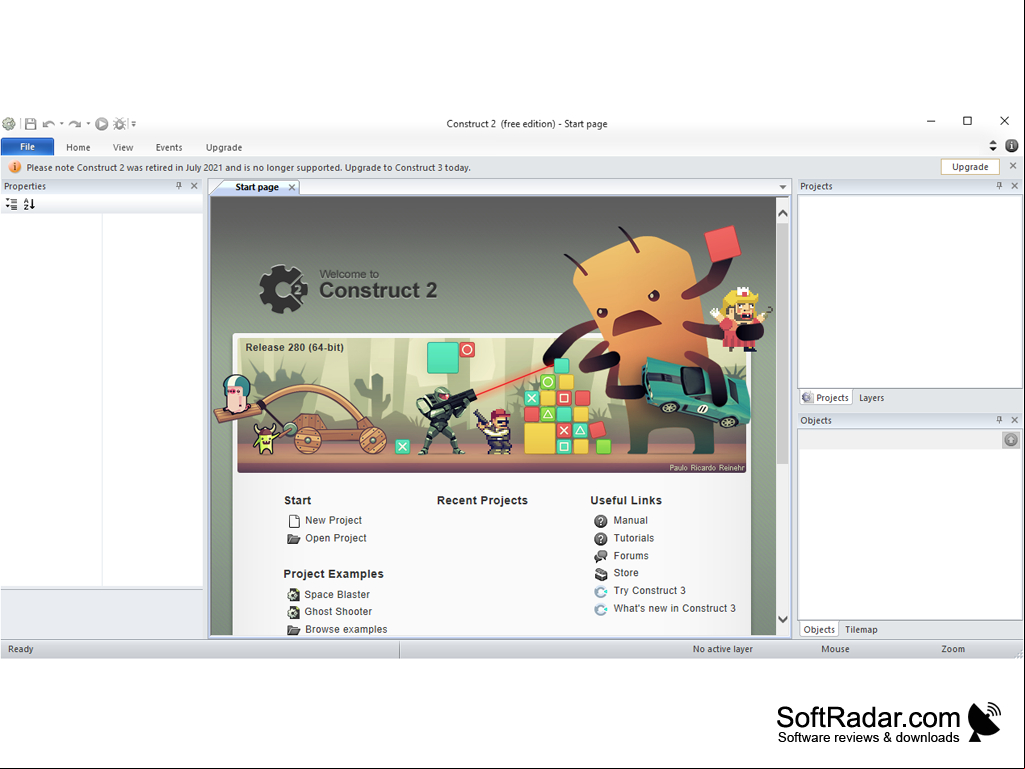The width and height of the screenshot is (1025, 769).
Task: Close the Objects panel
Action: (1015, 420)
